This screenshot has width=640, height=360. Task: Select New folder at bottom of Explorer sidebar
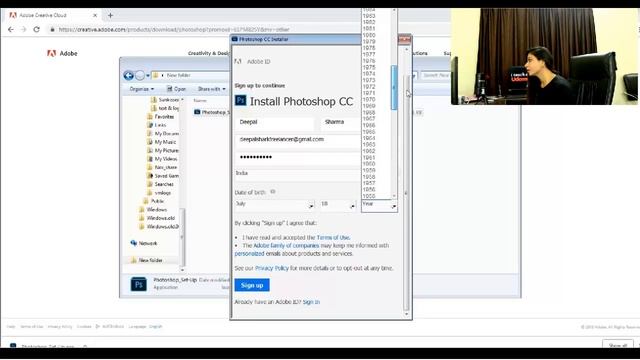147,260
